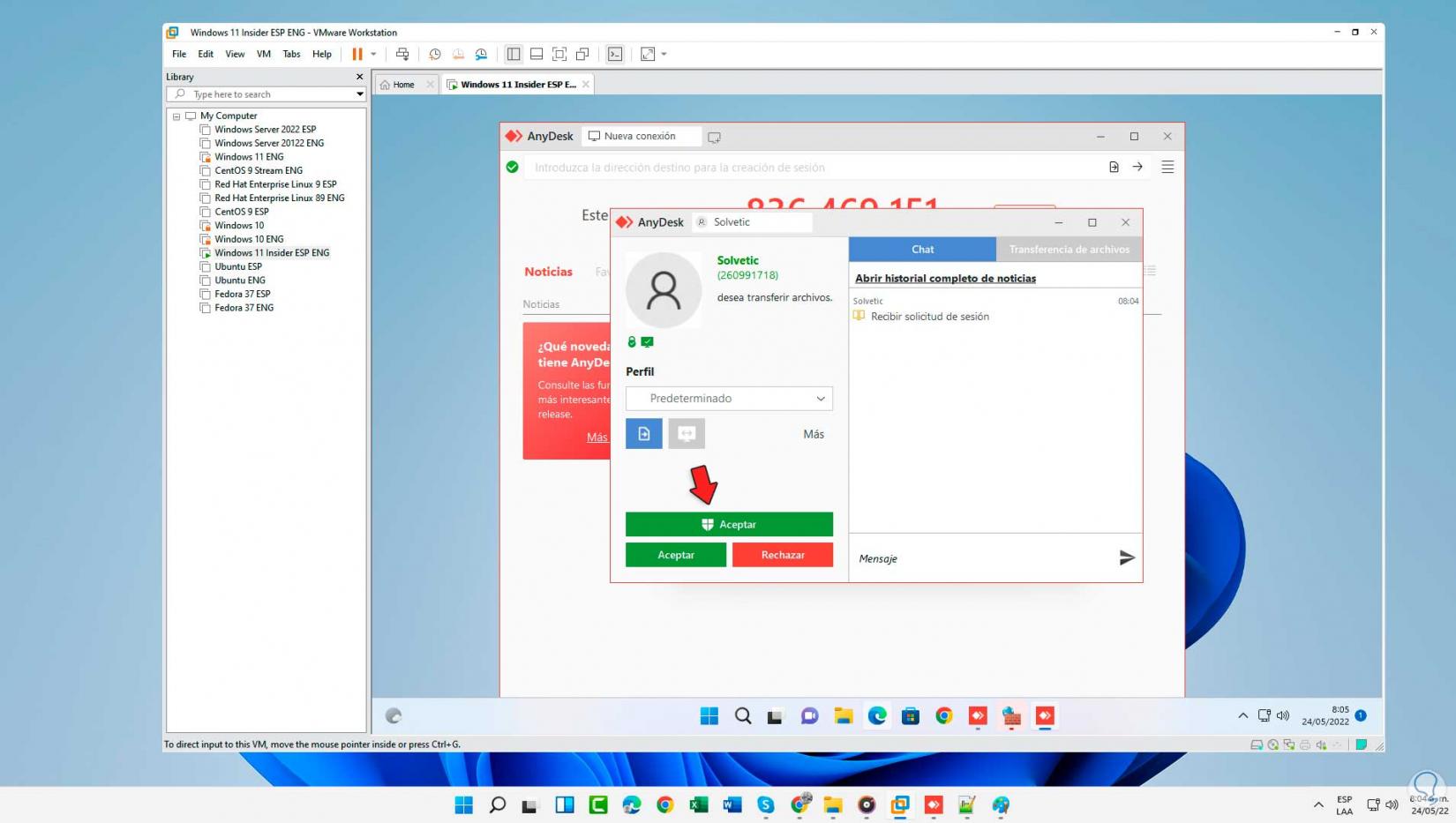Select Windows Server 2022 ESP in library
The height and width of the screenshot is (823, 1456).
[x=265, y=130]
